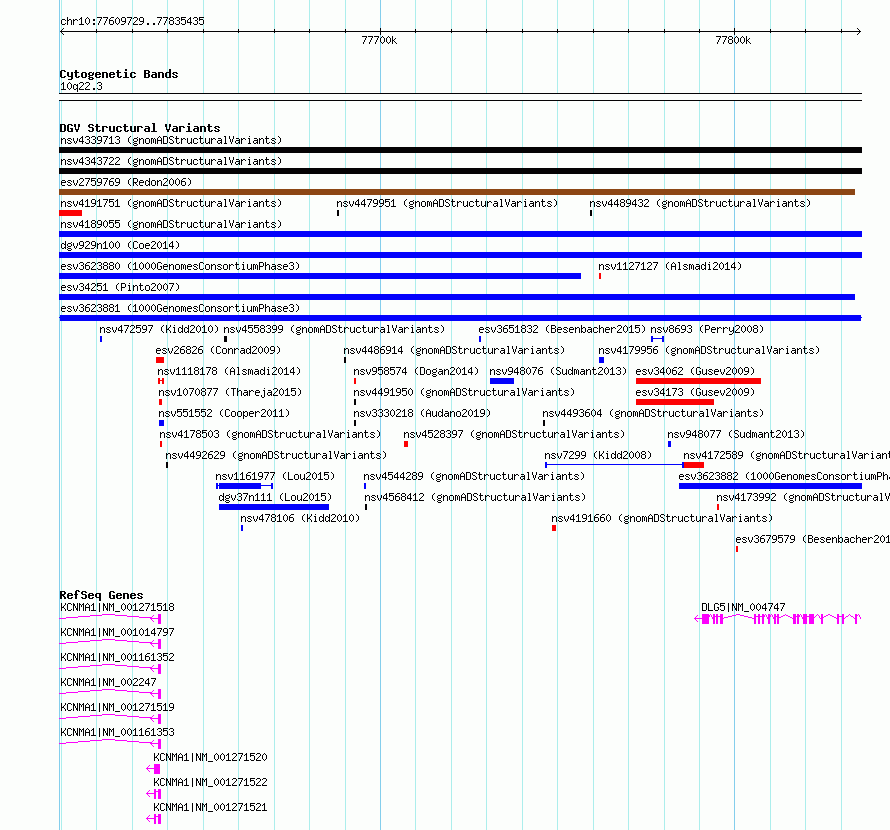Click the red nsv4191751 variant bar
Image resolution: width=890 pixels, height=830 pixels.
[x=70, y=213]
